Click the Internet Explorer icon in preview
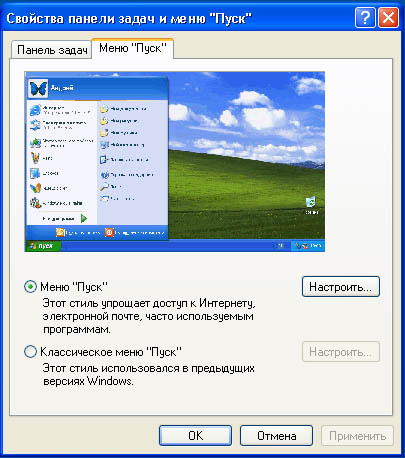This screenshot has width=405, height=458. pos(35,110)
